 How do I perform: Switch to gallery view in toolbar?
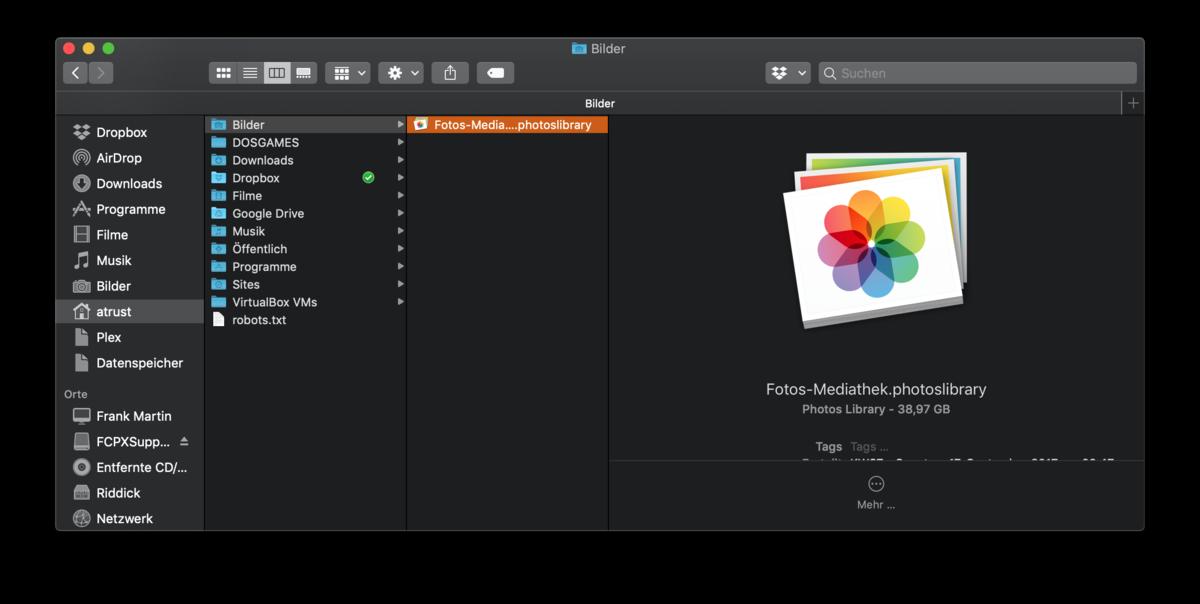coord(304,73)
